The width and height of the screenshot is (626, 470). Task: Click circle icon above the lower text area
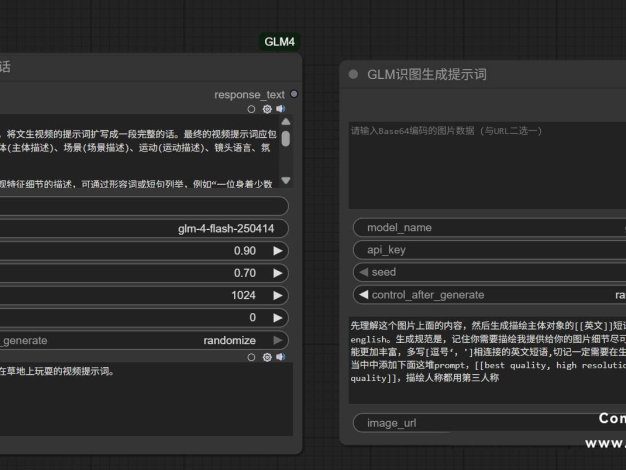pyautogui.click(x=251, y=357)
